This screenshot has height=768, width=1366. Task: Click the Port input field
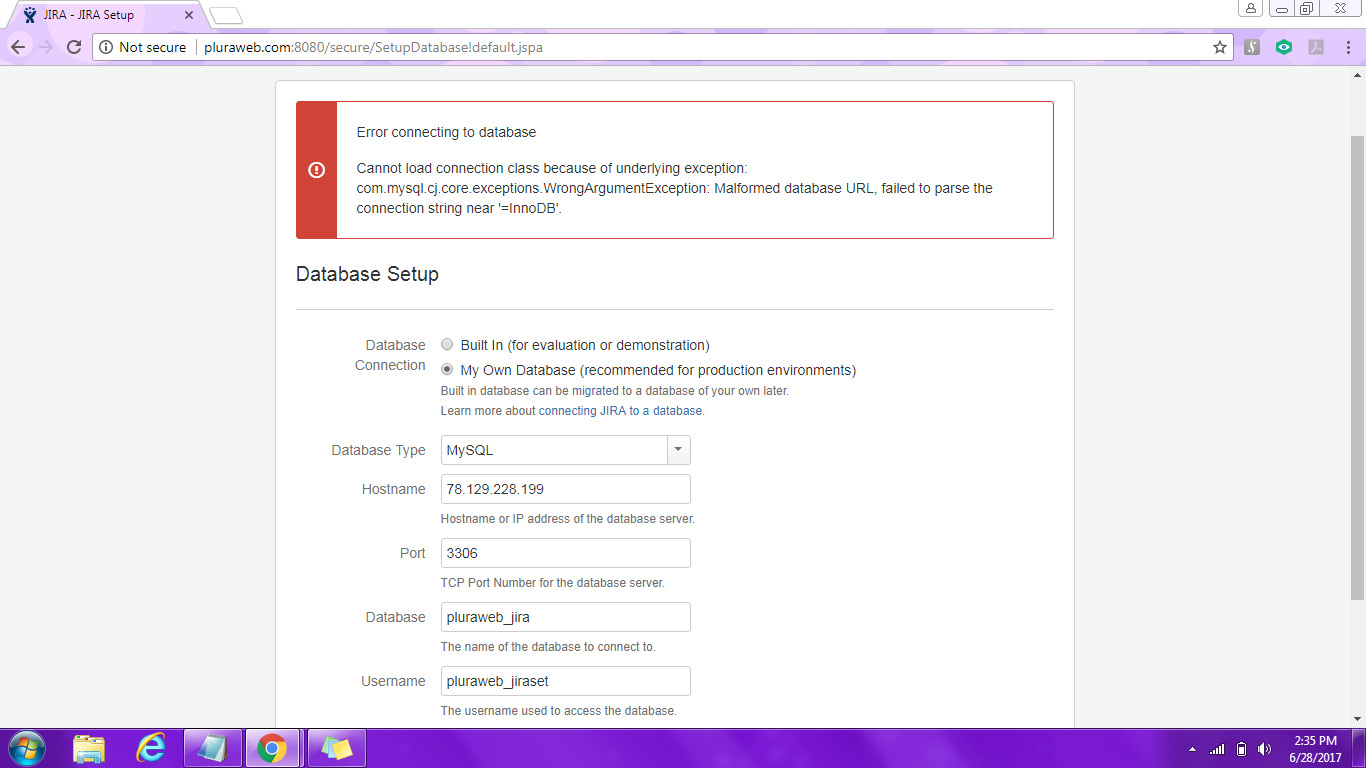566,553
